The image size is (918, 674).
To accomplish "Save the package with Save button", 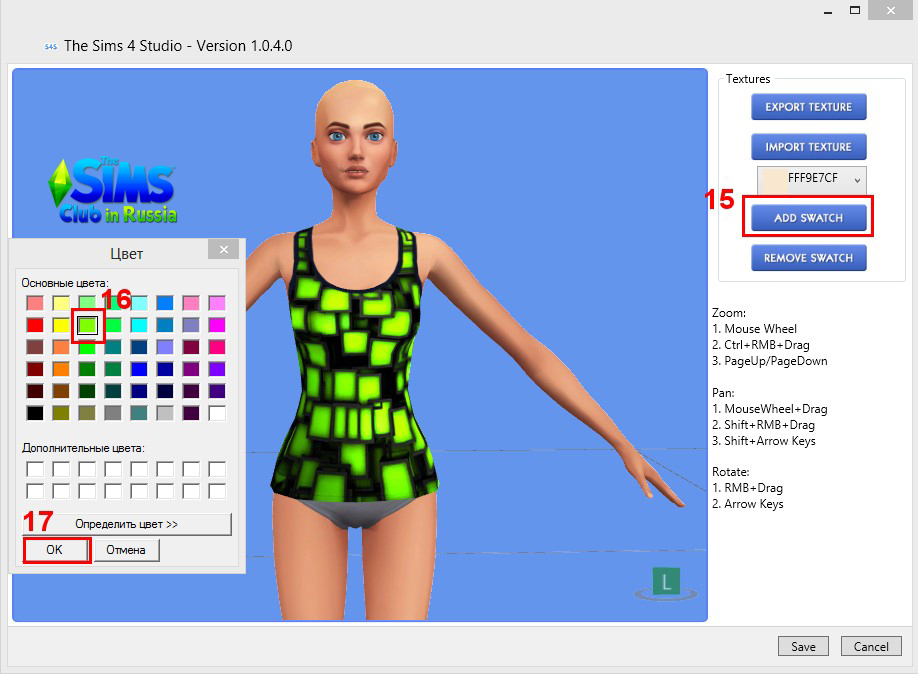I will coord(803,646).
